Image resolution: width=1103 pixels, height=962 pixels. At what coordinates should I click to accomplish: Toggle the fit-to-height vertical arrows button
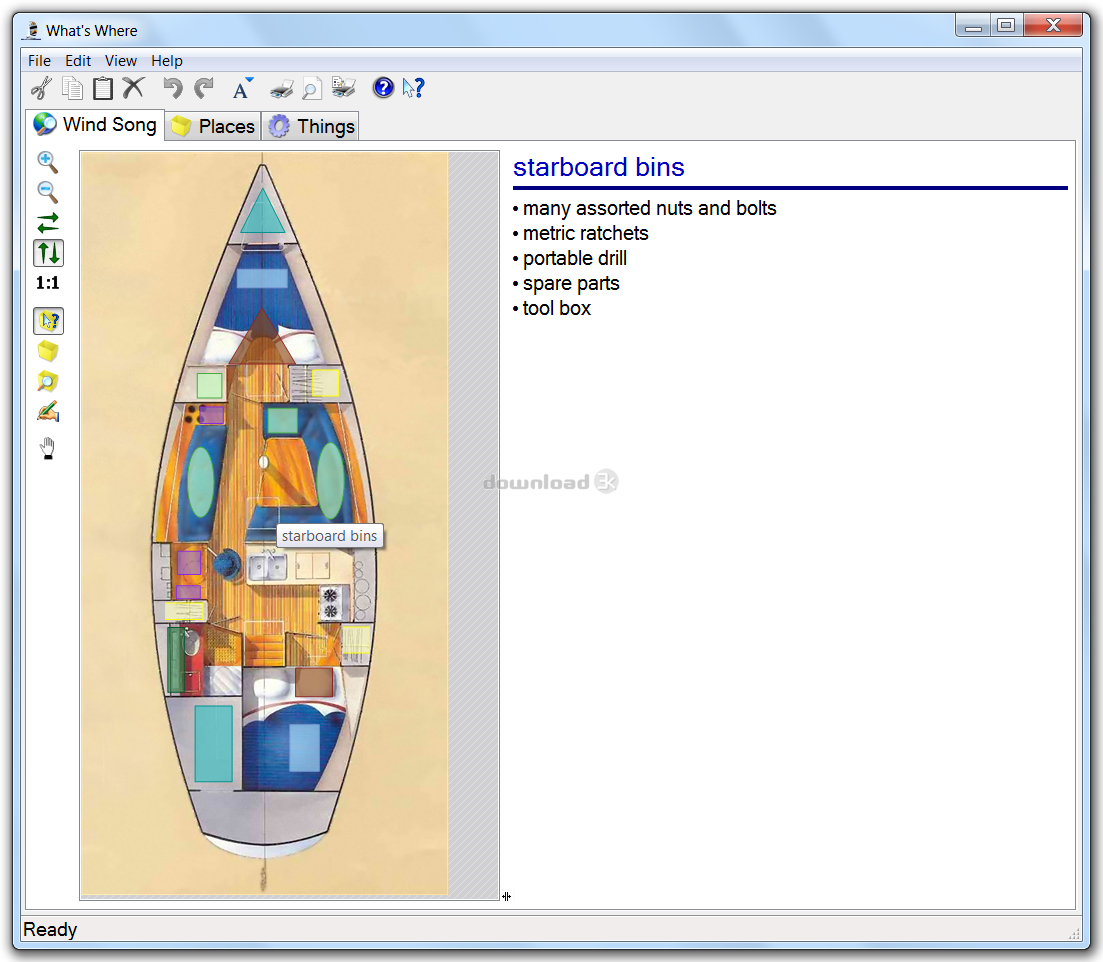(47, 253)
